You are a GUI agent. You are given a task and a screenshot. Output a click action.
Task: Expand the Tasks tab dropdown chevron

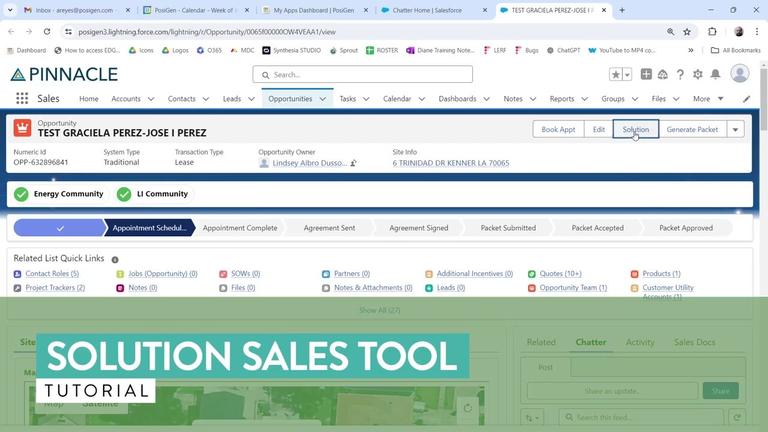pos(366,99)
